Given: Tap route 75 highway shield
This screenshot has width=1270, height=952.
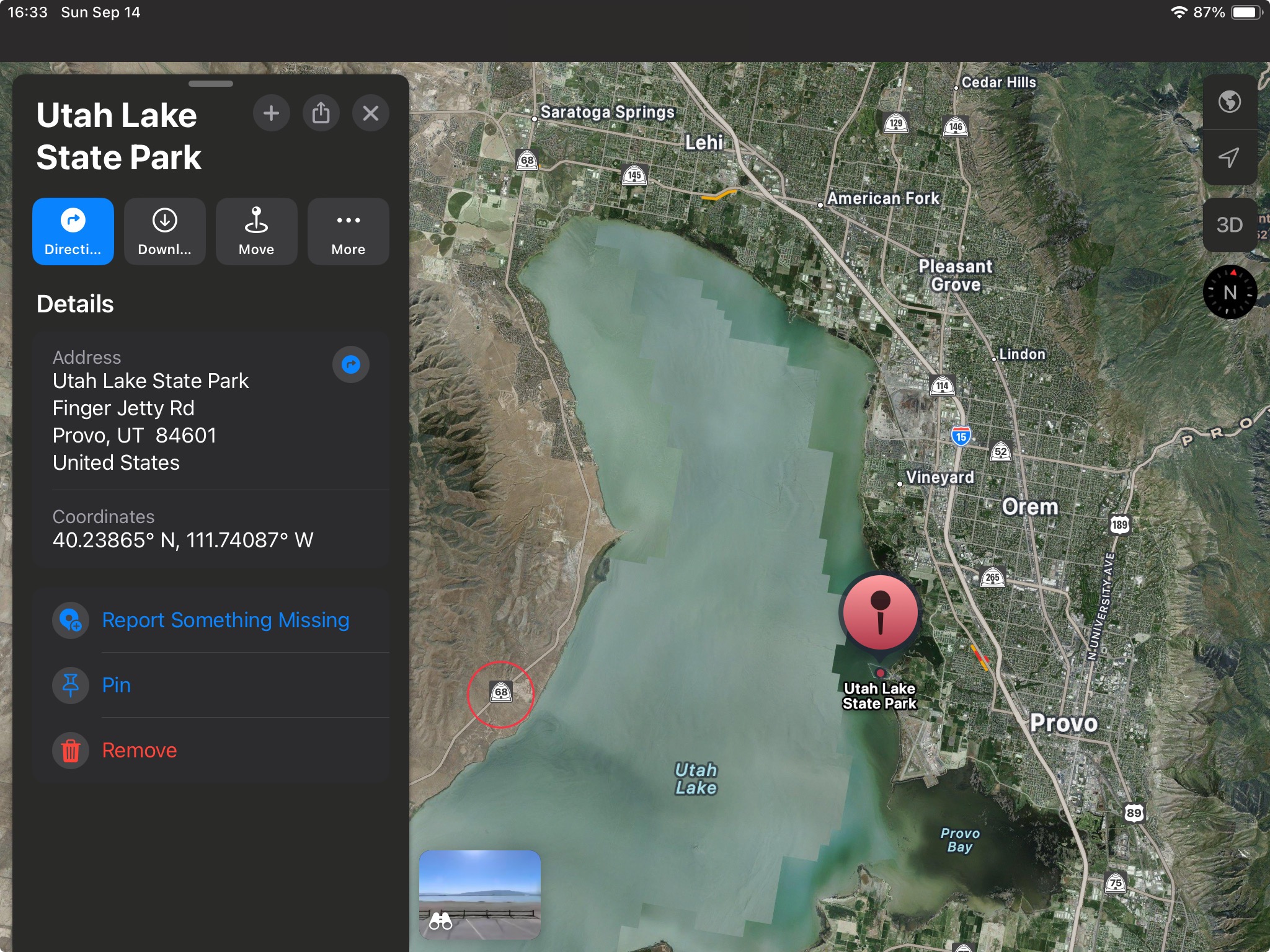Looking at the screenshot, I should 1116,883.
